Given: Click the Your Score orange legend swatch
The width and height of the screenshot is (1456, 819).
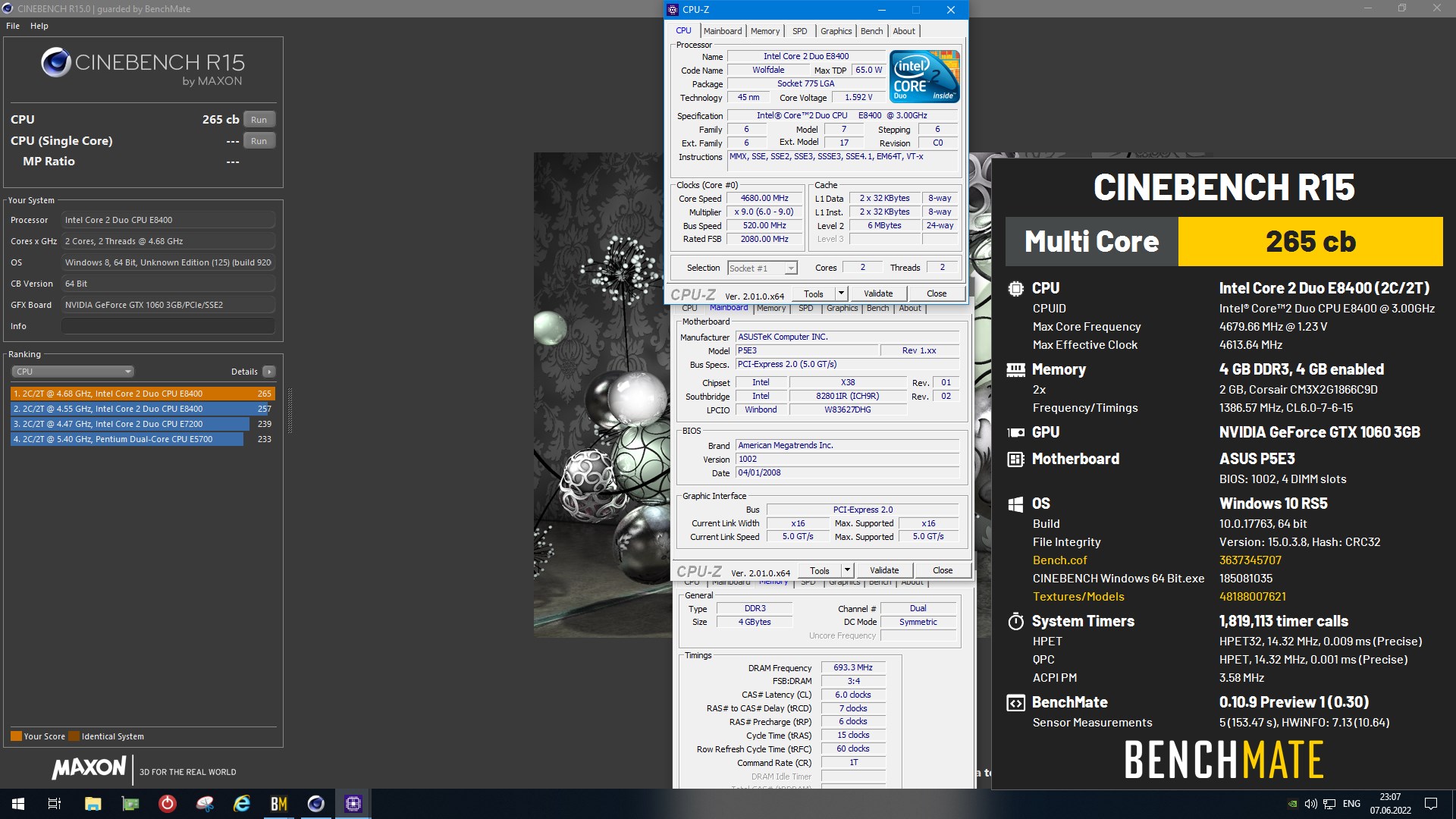Looking at the screenshot, I should (16, 736).
